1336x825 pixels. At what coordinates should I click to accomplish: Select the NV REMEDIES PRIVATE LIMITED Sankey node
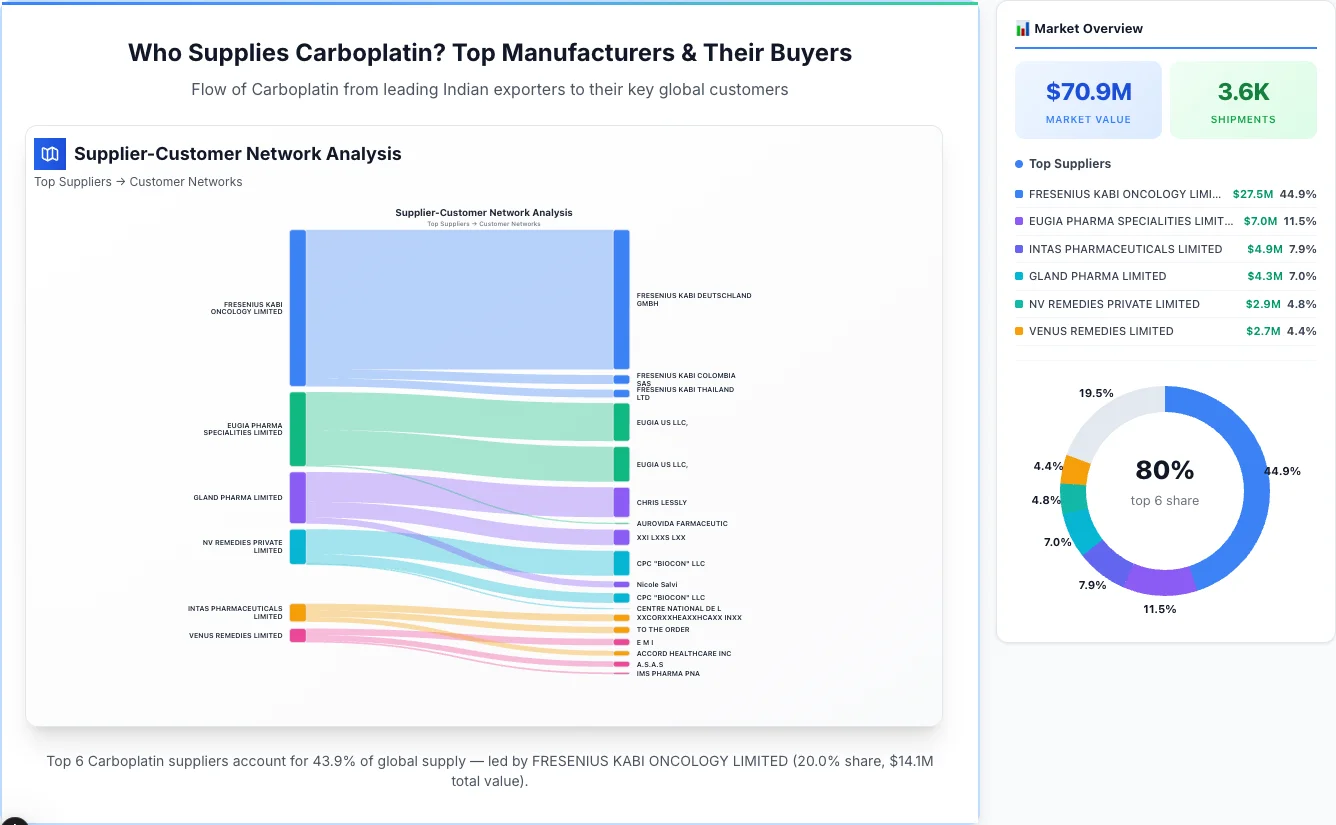click(297, 546)
